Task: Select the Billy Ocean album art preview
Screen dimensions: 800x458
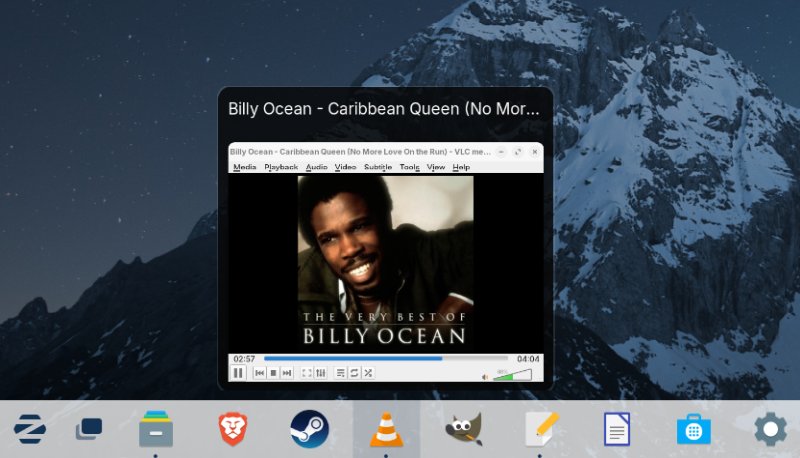Action: pyautogui.click(x=386, y=264)
